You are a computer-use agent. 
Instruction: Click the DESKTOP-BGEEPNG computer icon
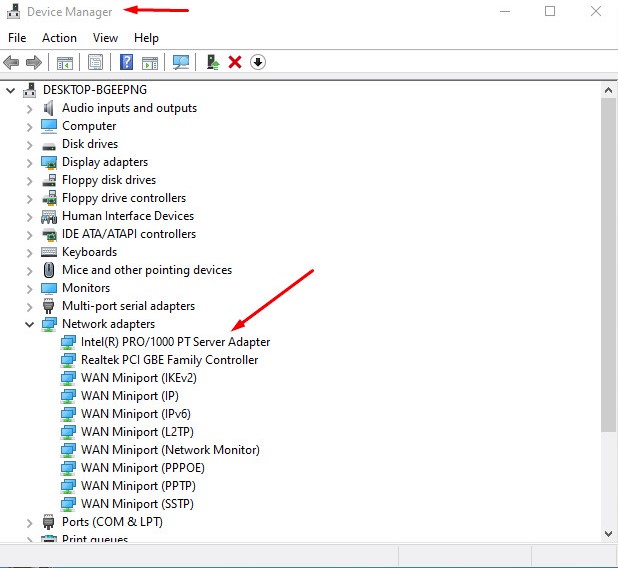tap(30, 90)
